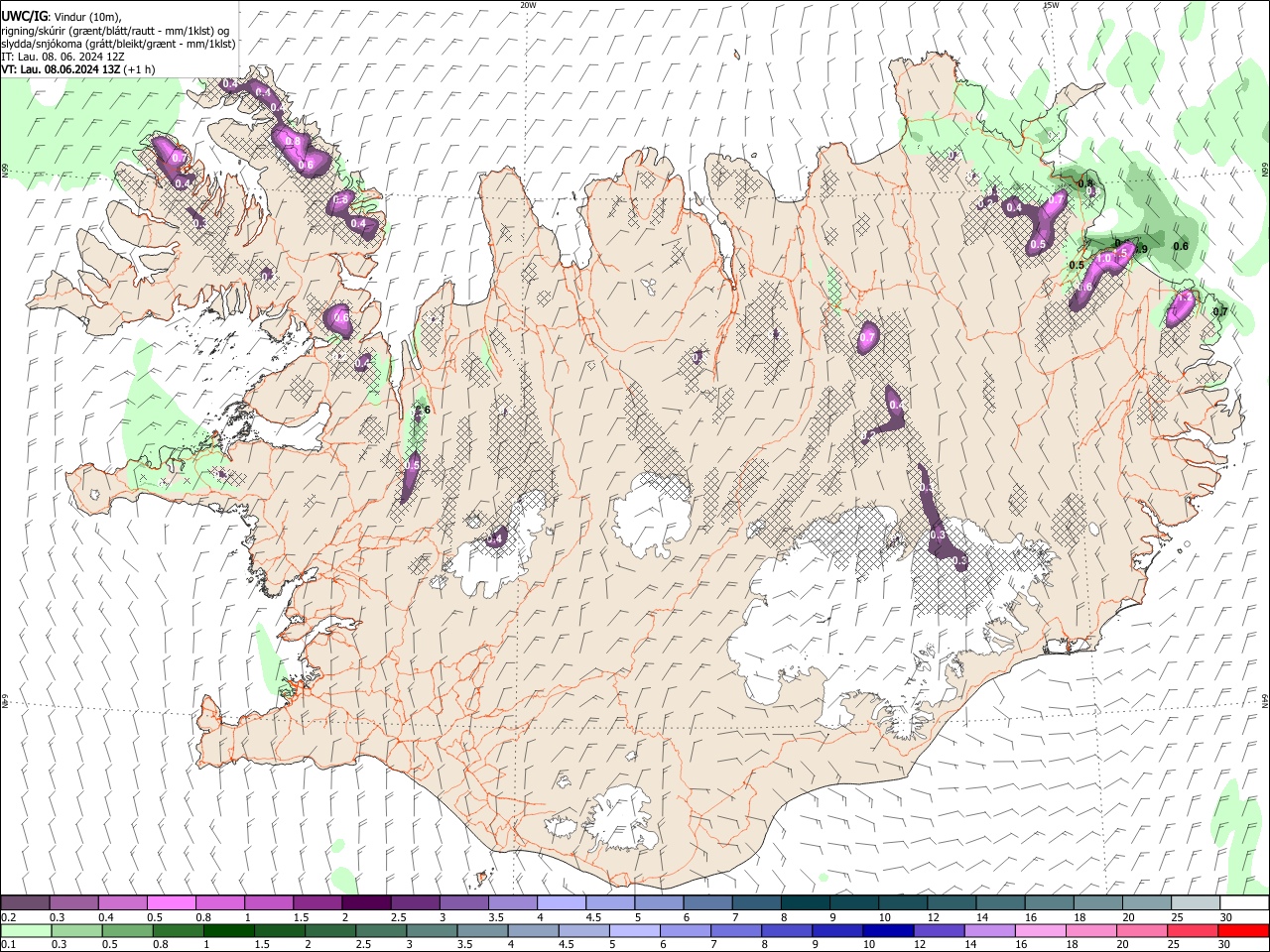Click the 4.5 label under the snow scale
1270x952 pixels.
tap(593, 917)
